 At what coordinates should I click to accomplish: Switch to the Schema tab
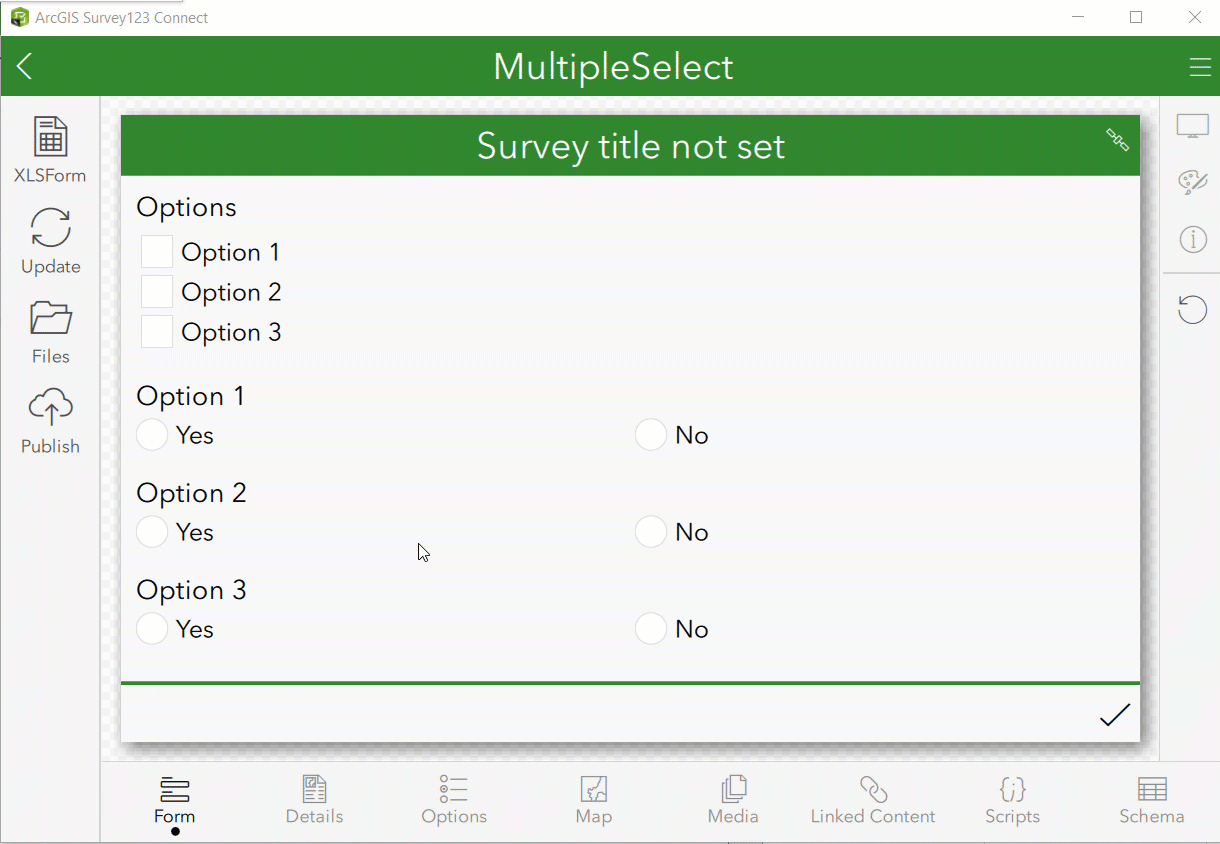click(1151, 800)
